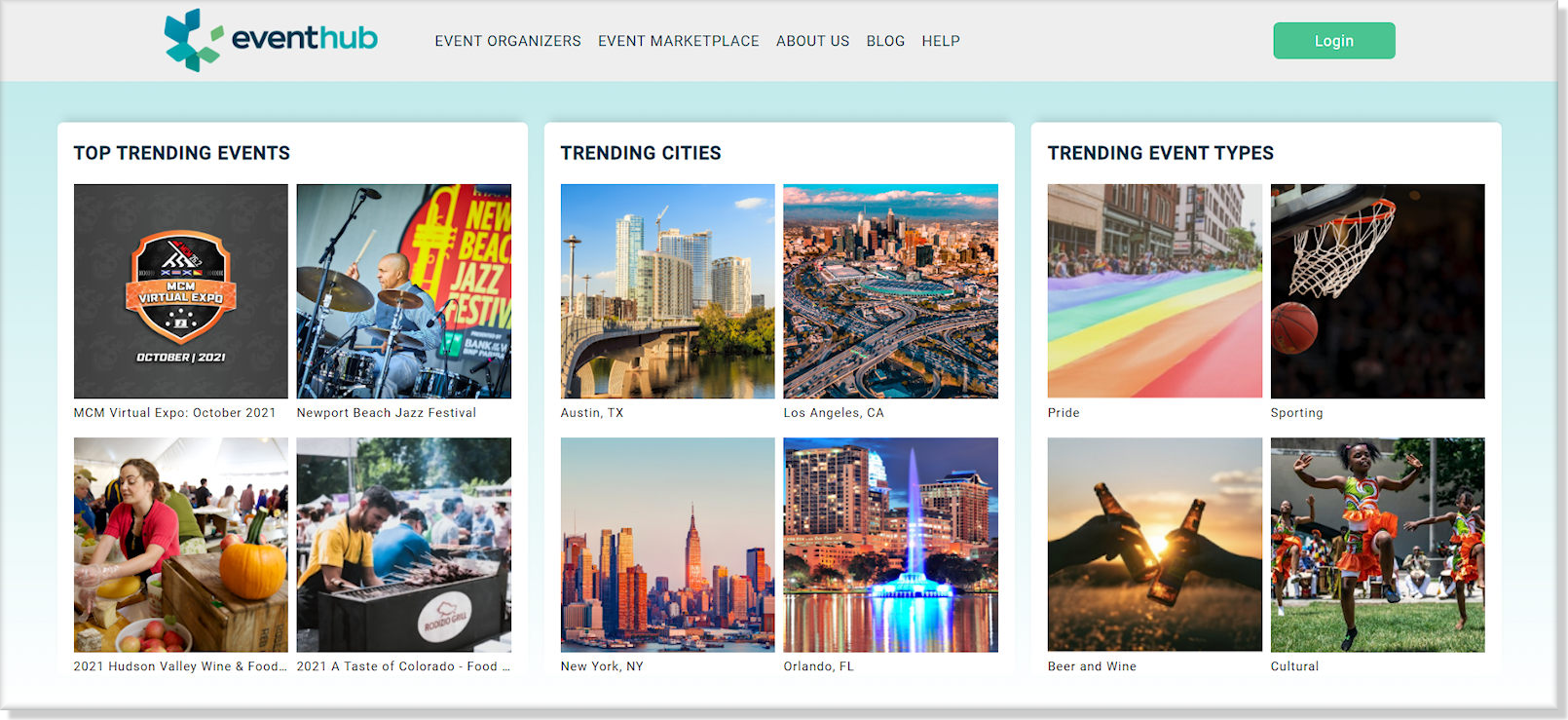Viewport: 1568px width, 720px height.
Task: Go to the Event Marketplace page
Action: pyautogui.click(x=678, y=41)
